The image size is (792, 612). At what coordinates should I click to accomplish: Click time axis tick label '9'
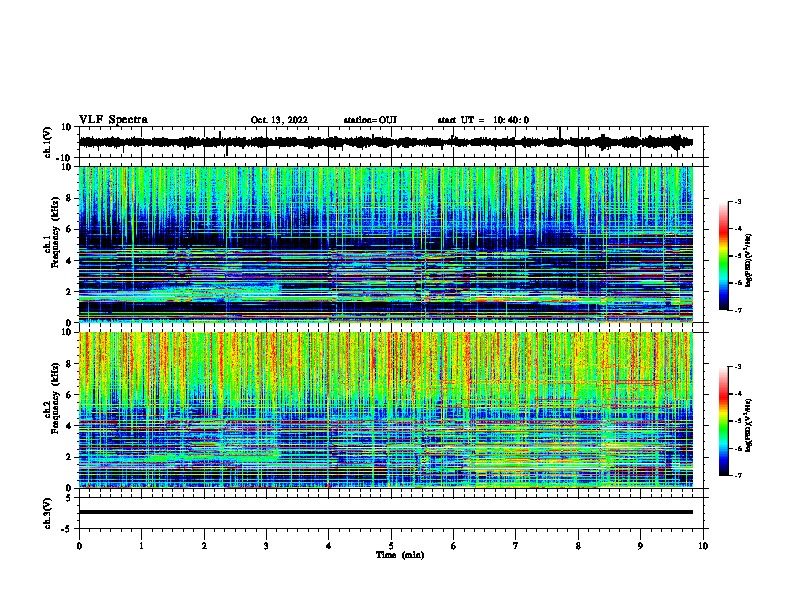click(640, 546)
